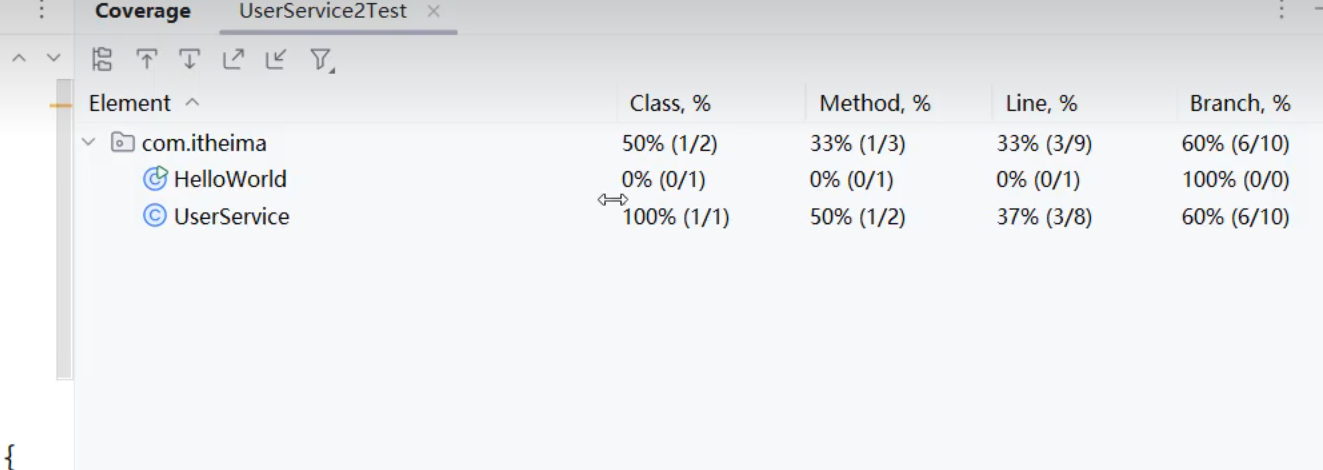The image size is (1323, 470).
Task: Click the HelloWorld class icon
Action: (155, 179)
